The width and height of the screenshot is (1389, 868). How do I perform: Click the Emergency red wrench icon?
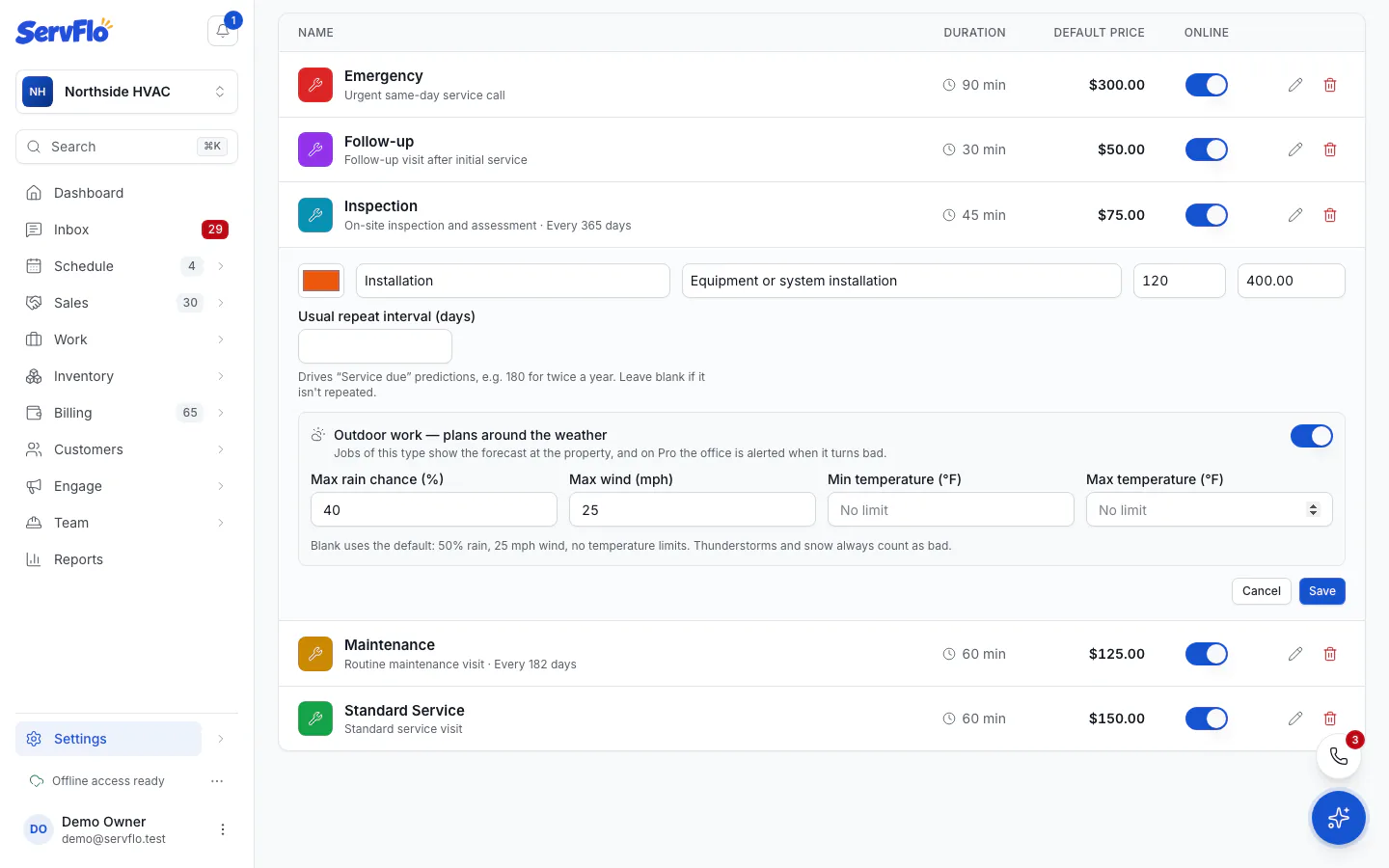click(x=315, y=85)
